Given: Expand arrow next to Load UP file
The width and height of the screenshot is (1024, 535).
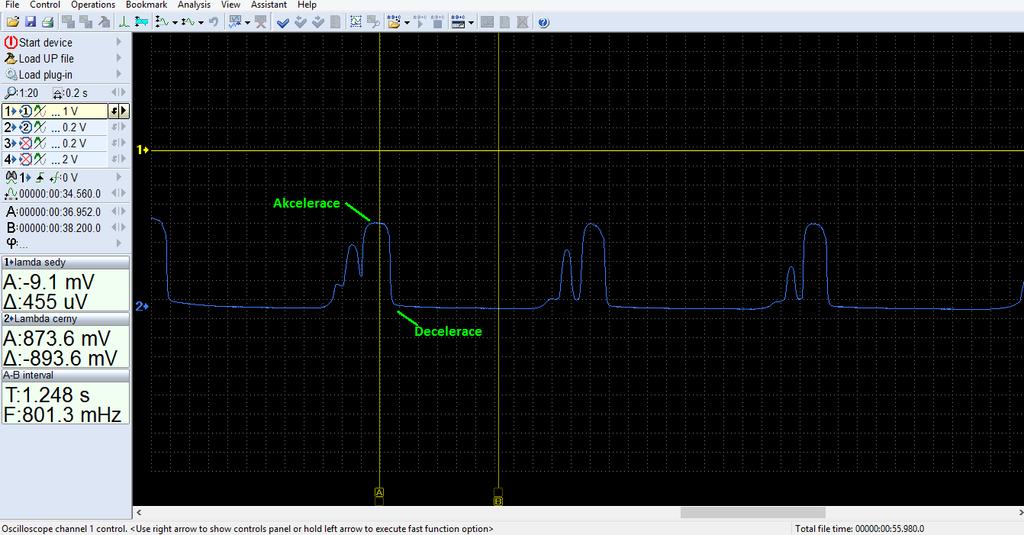Looking at the screenshot, I should pos(119,58).
